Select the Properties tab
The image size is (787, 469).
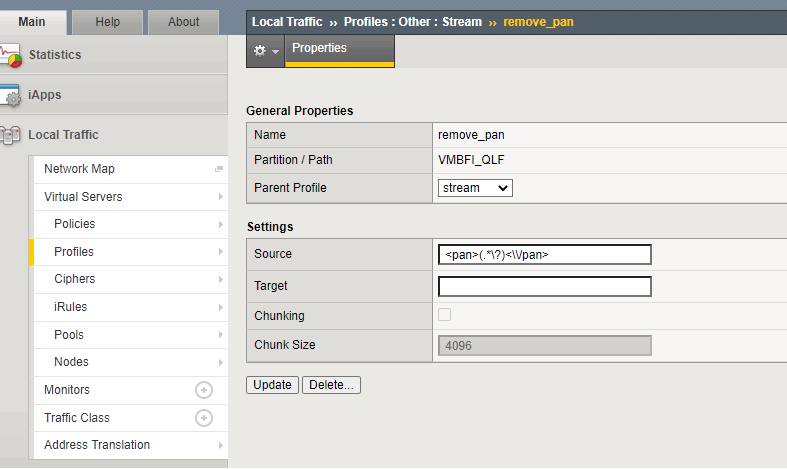point(320,48)
